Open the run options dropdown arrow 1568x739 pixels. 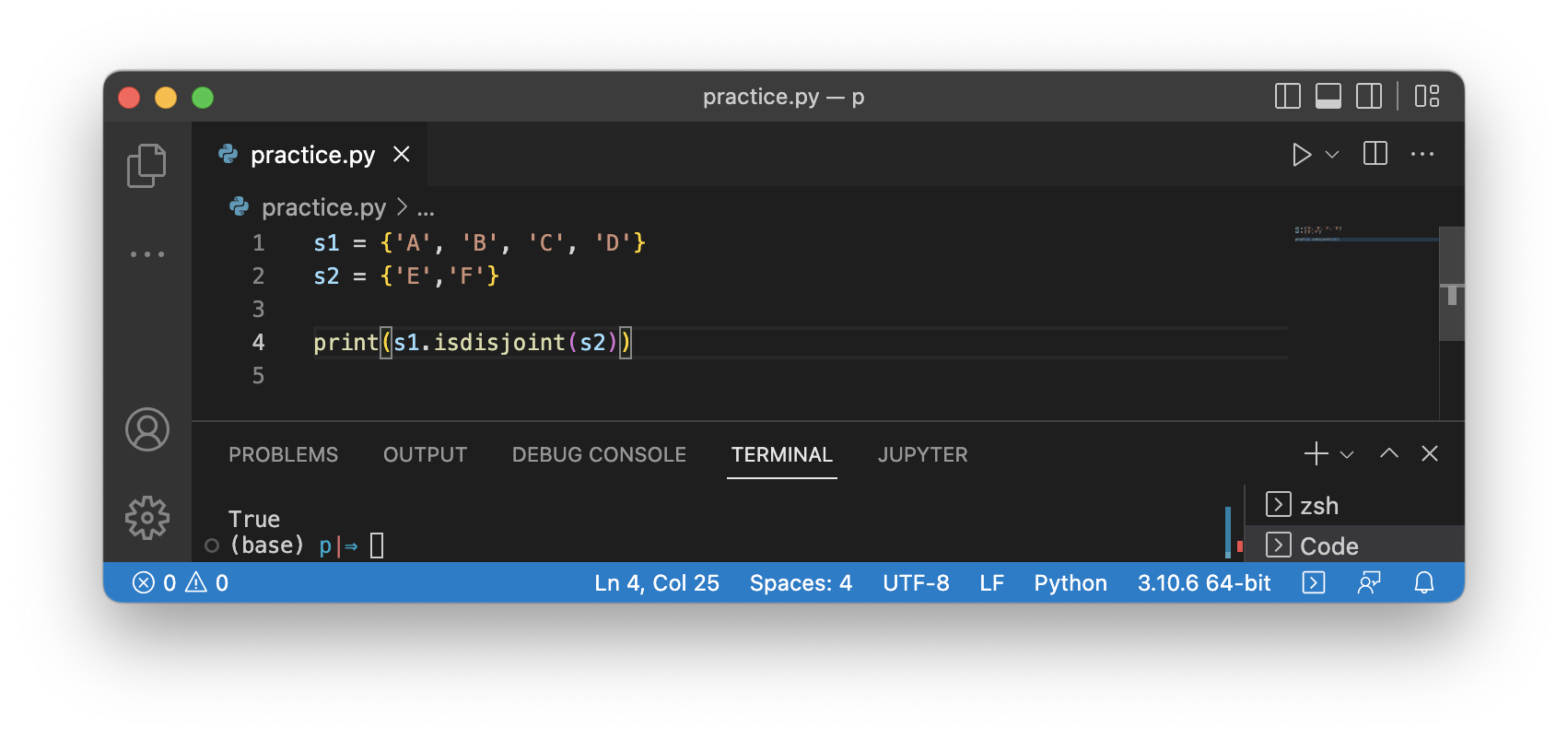[1332, 155]
